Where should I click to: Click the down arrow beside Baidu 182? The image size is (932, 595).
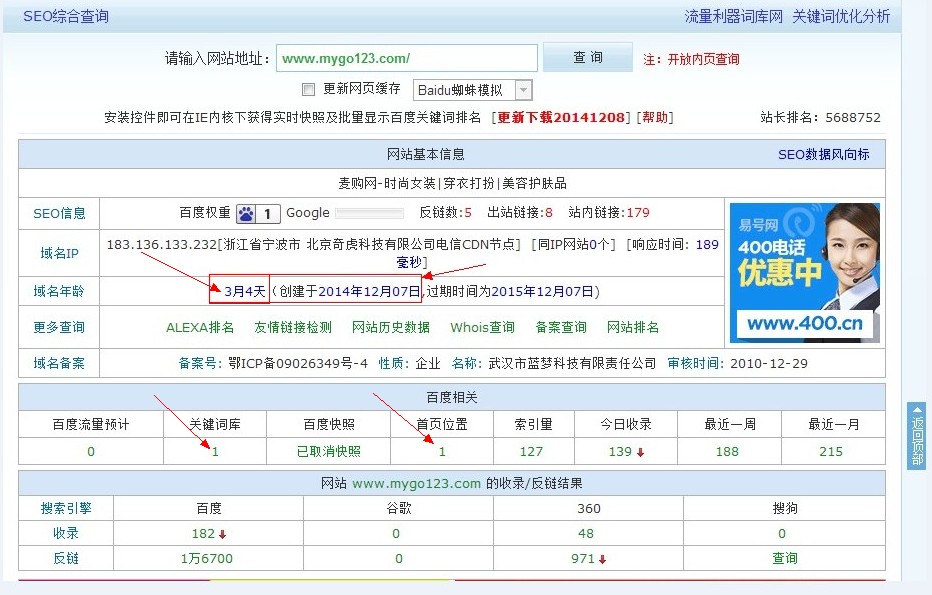tap(222, 534)
